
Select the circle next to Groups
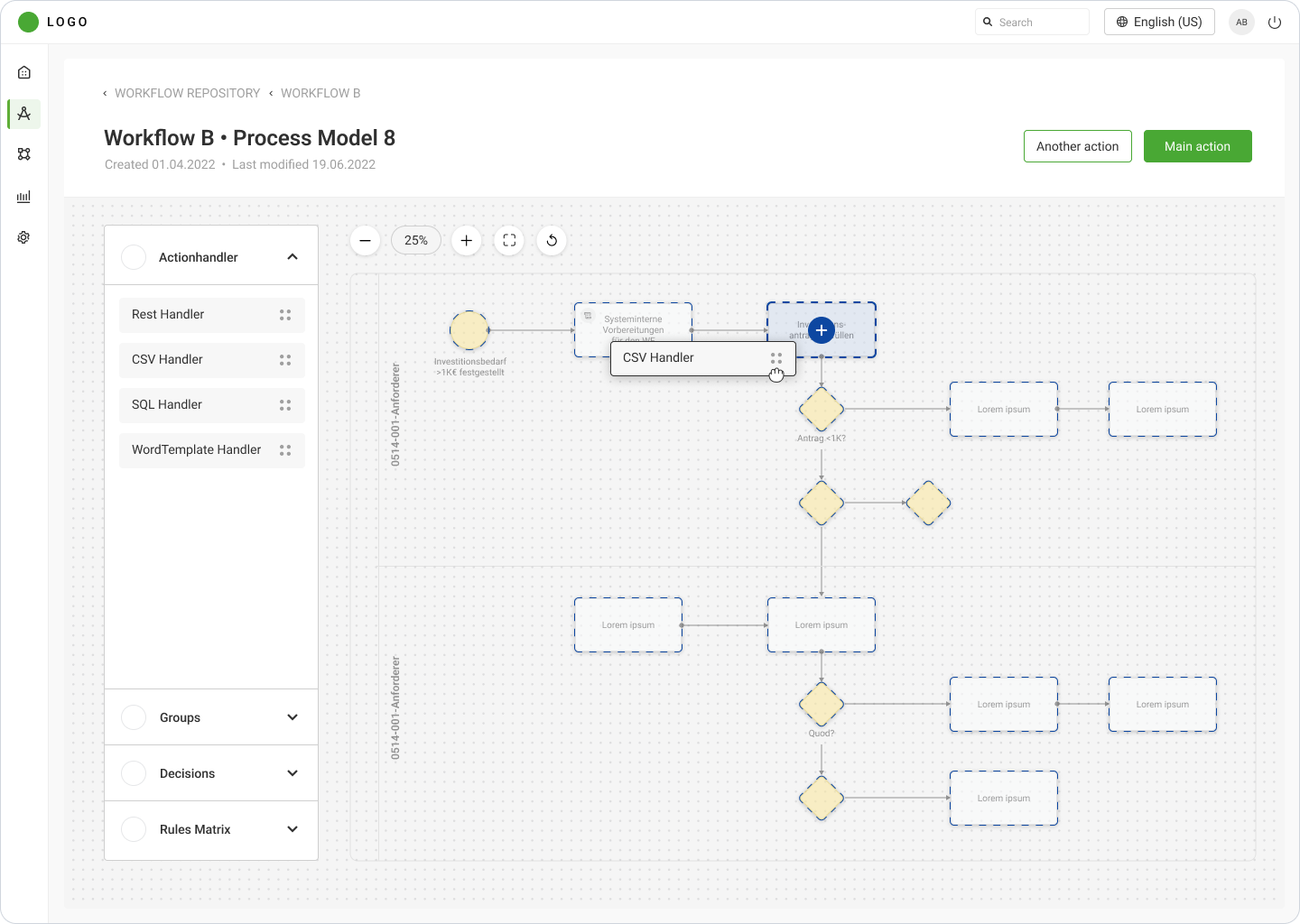click(x=134, y=717)
